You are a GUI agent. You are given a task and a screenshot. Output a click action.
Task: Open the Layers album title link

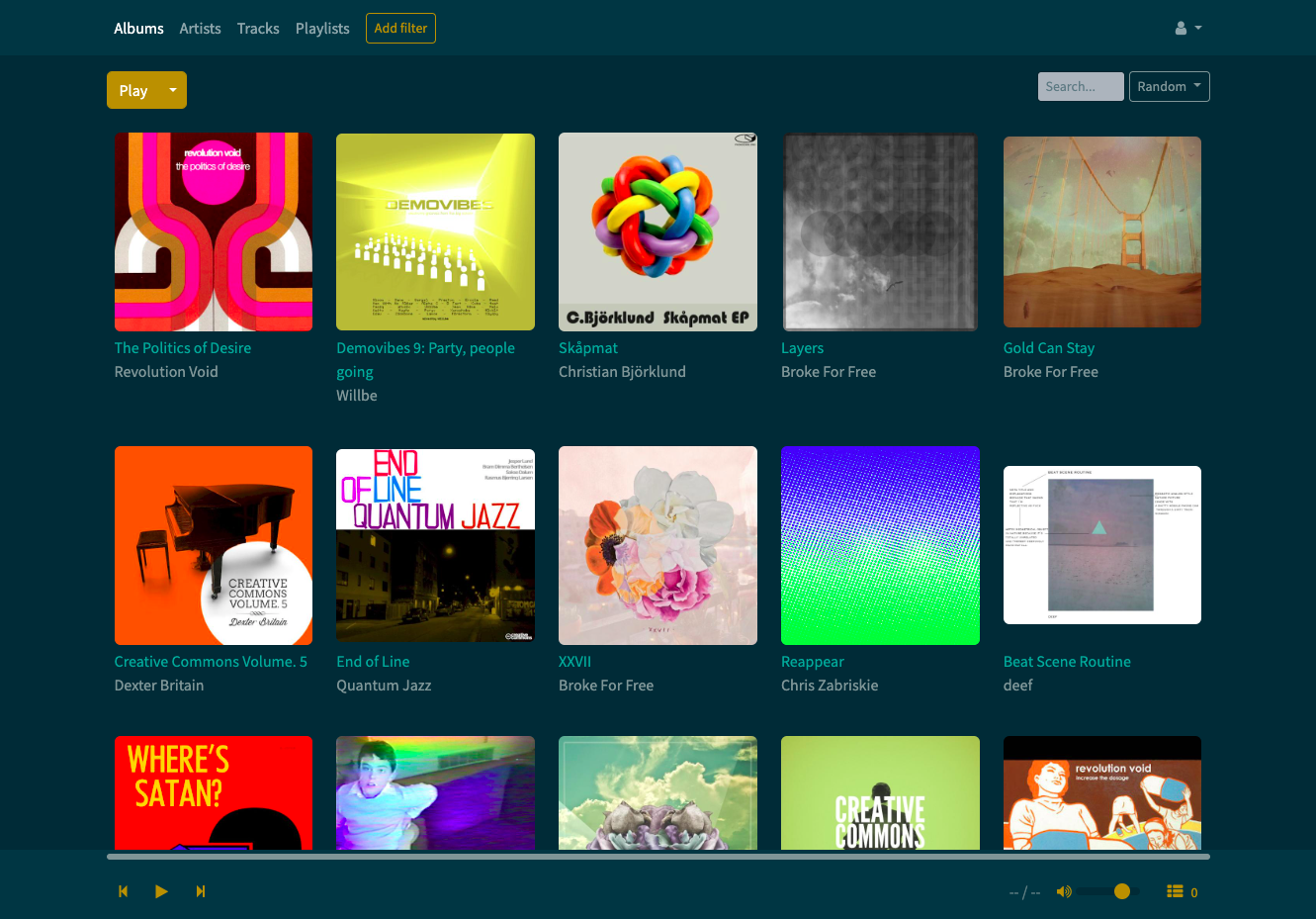point(802,348)
